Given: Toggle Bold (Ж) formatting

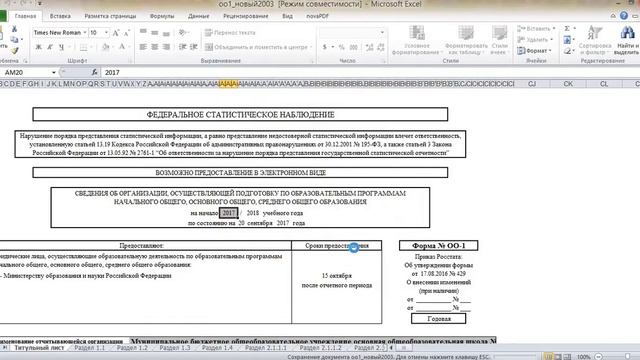Looking at the screenshot, I should (x=39, y=47).
